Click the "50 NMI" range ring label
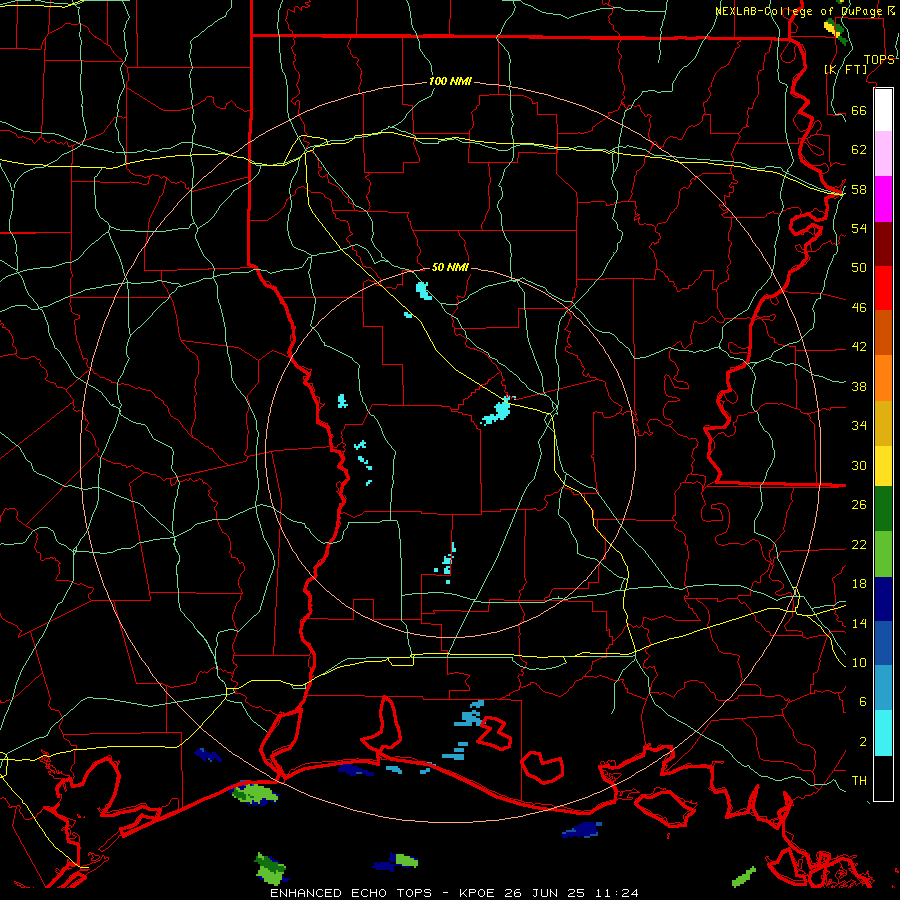The width and height of the screenshot is (900, 900). (450, 267)
